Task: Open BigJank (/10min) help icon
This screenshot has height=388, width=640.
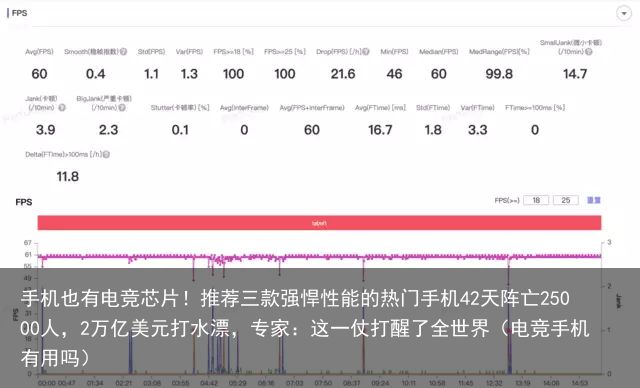Action: 122,108
